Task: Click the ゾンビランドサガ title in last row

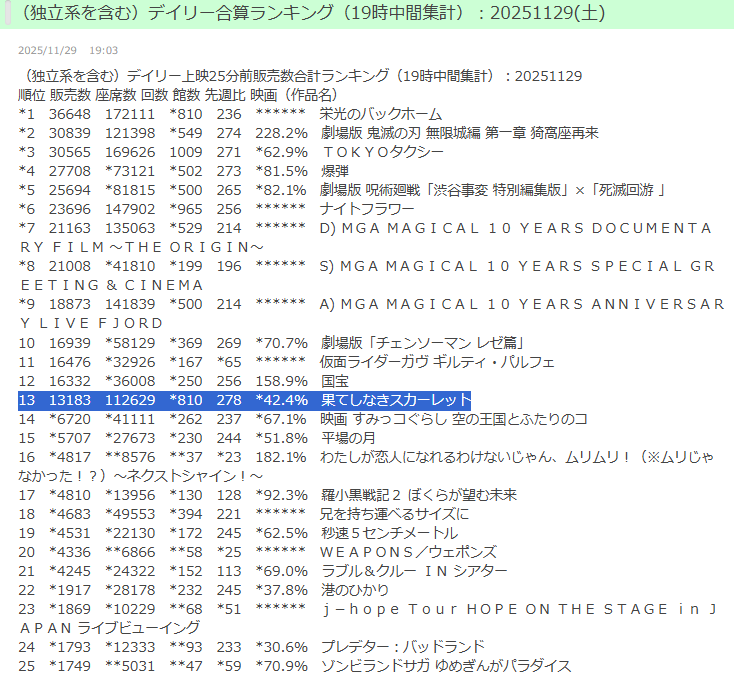Action: (x=445, y=666)
